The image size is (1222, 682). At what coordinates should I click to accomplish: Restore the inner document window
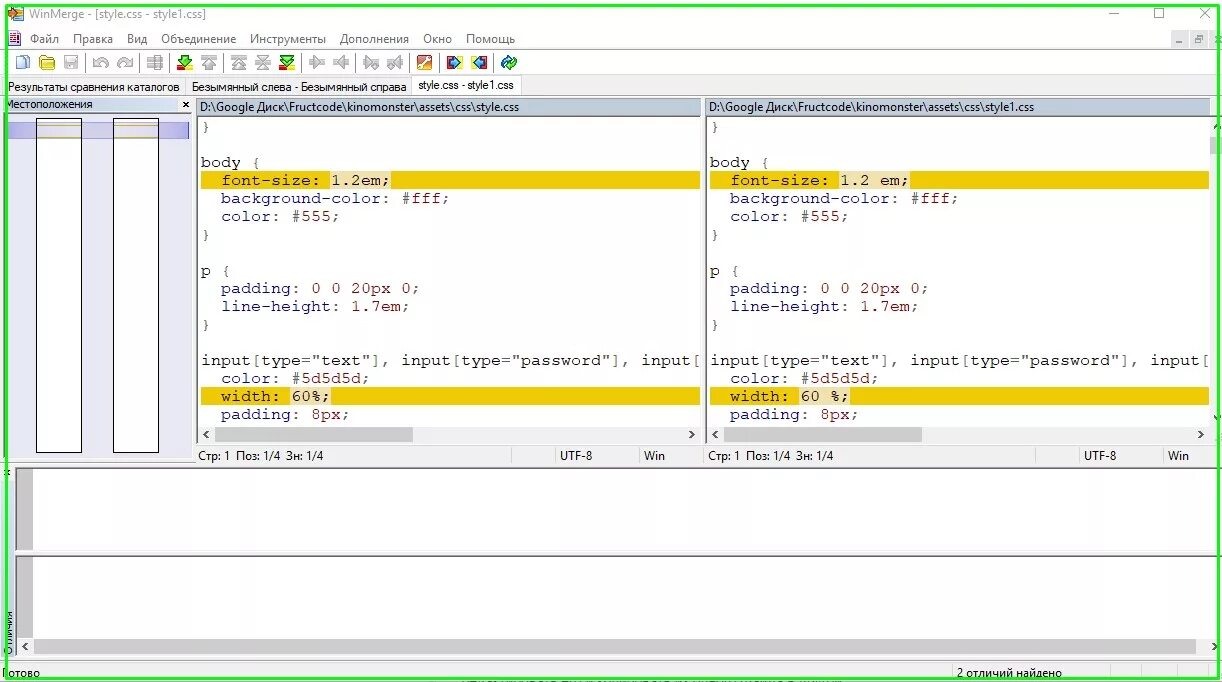[x=1198, y=40]
